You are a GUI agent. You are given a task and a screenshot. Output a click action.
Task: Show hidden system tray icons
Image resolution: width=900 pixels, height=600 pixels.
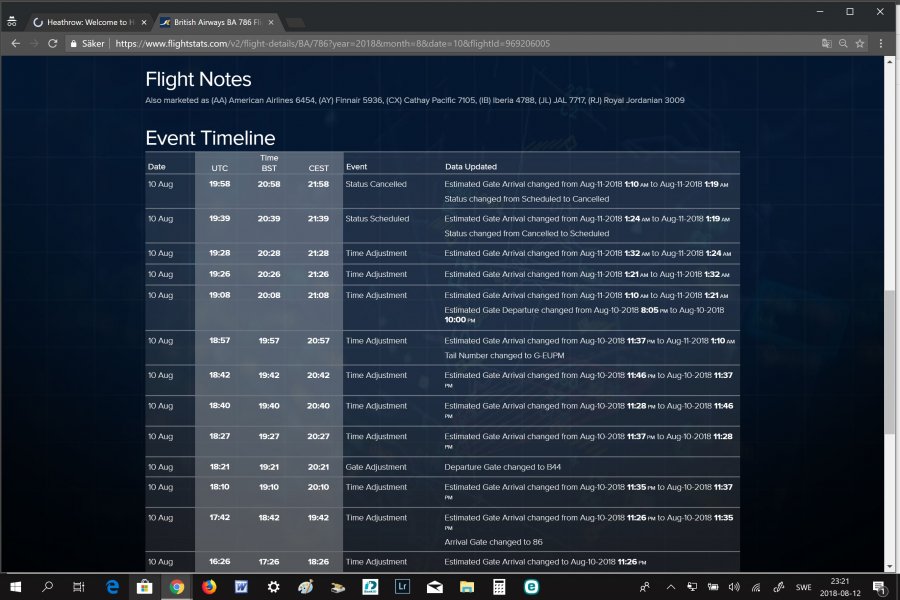670,587
